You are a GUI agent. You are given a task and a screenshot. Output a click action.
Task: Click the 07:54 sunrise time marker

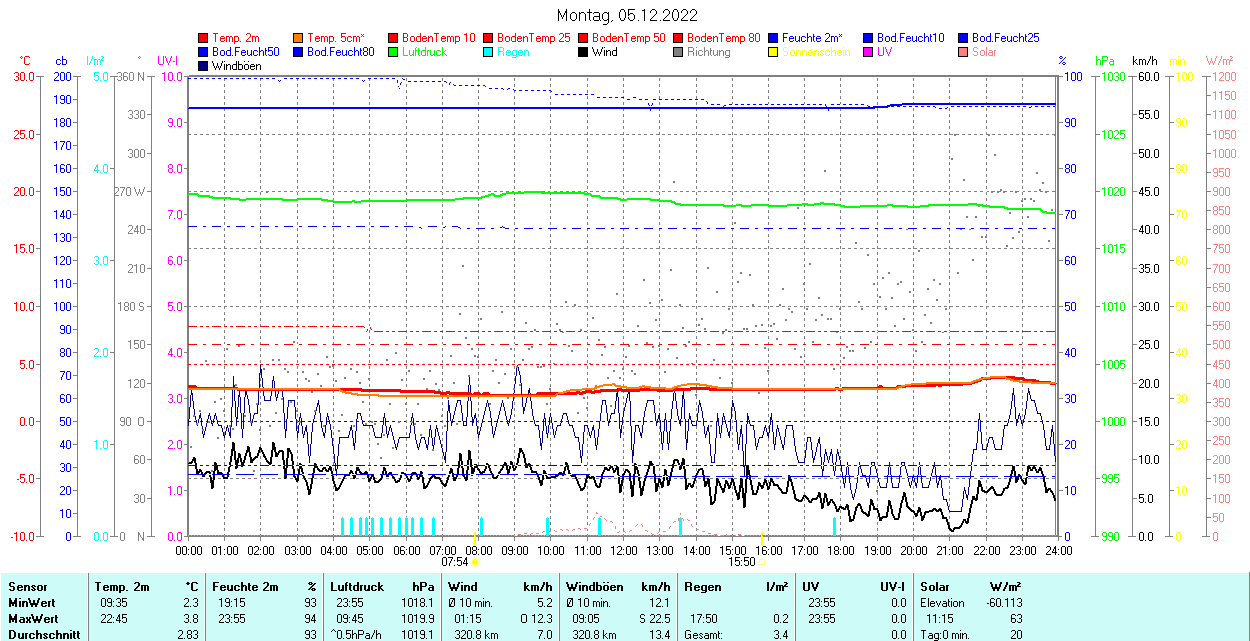click(455, 562)
